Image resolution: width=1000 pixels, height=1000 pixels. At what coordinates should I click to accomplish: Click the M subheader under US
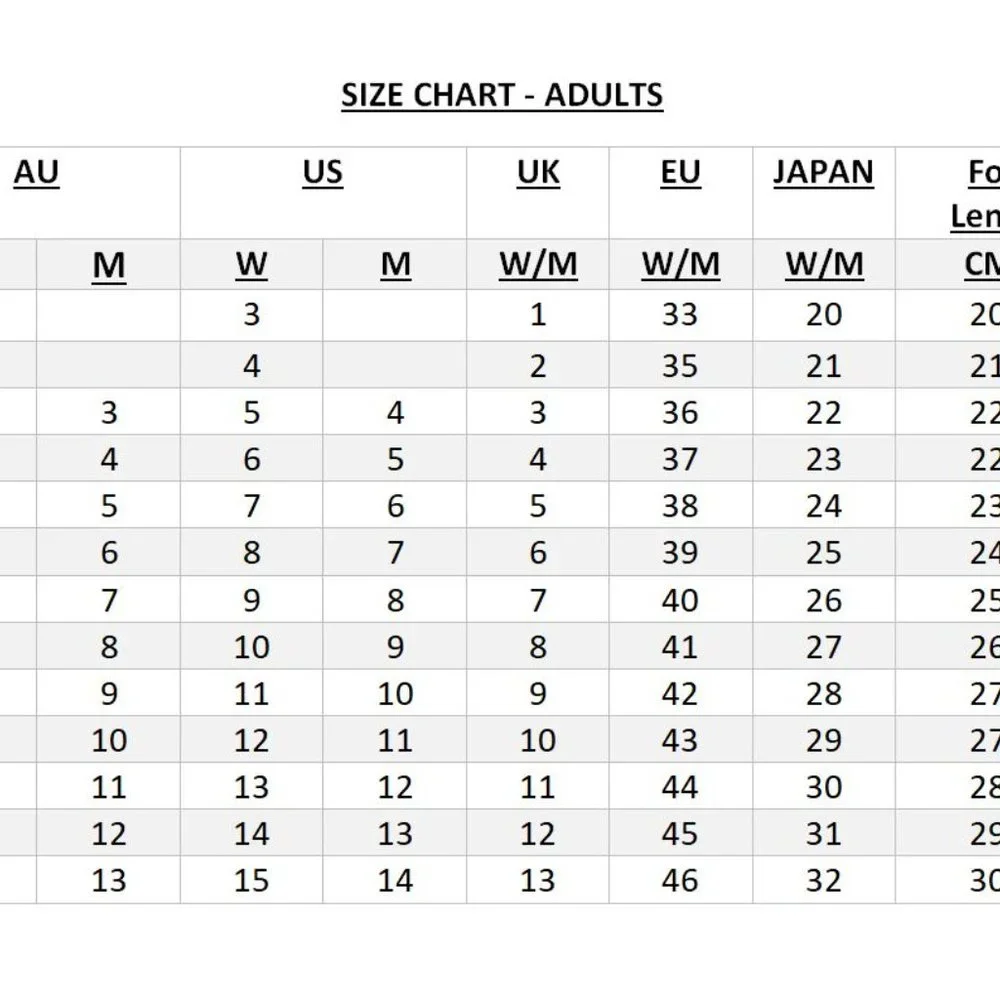point(395,265)
